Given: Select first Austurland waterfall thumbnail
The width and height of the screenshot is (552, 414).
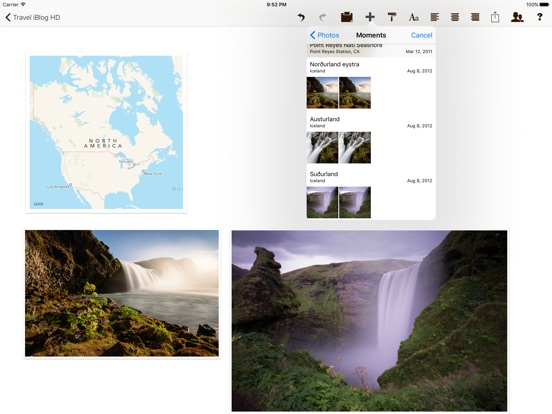Looking at the screenshot, I should pyautogui.click(x=322, y=148).
